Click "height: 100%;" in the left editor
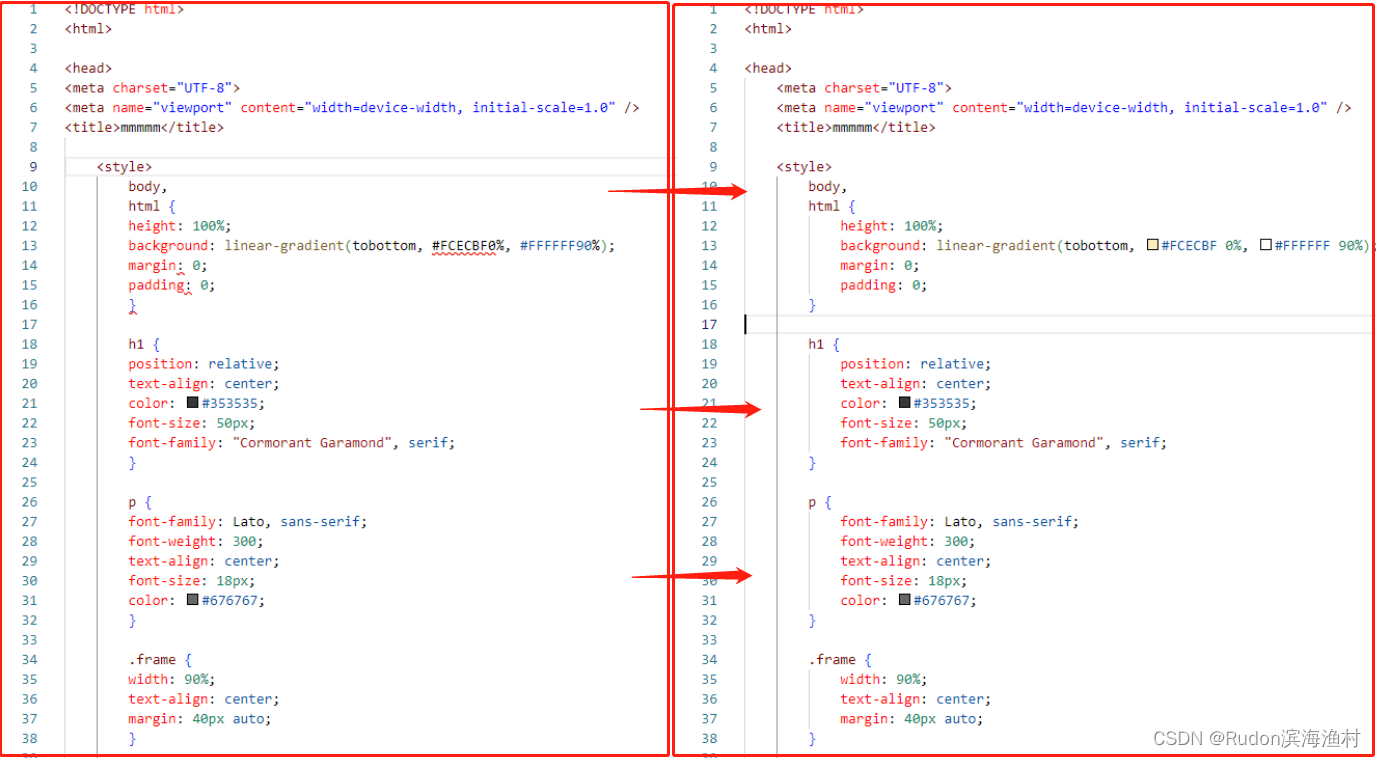 (180, 226)
